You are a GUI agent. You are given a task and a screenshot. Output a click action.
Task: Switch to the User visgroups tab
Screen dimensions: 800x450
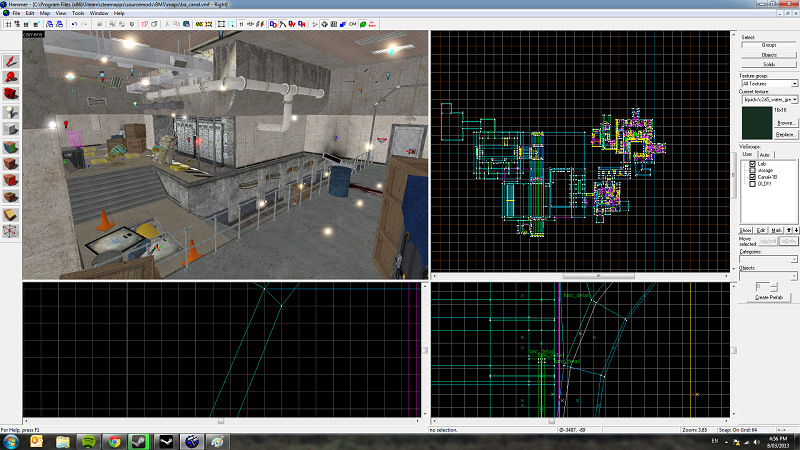tap(747, 154)
